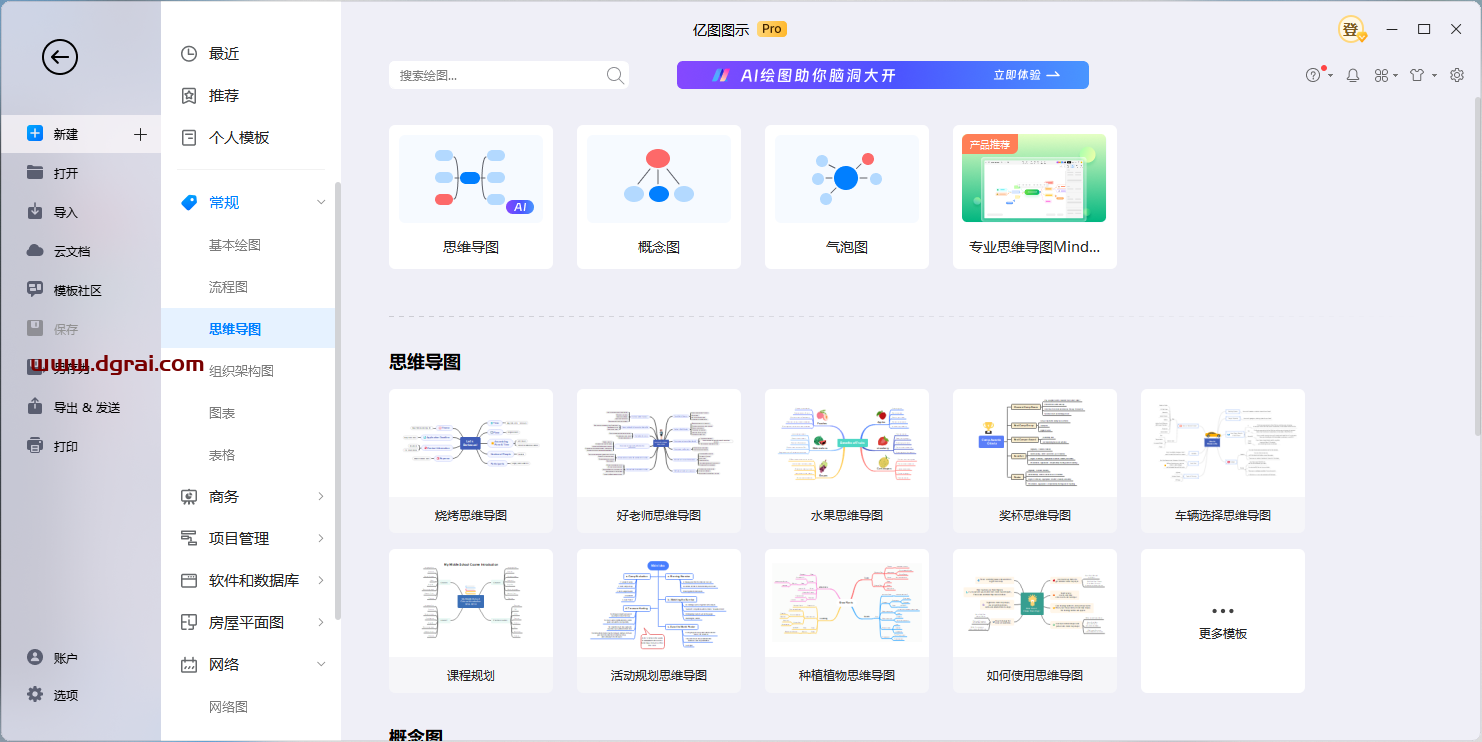Open the 烧烤思维导图 template

tap(471, 461)
